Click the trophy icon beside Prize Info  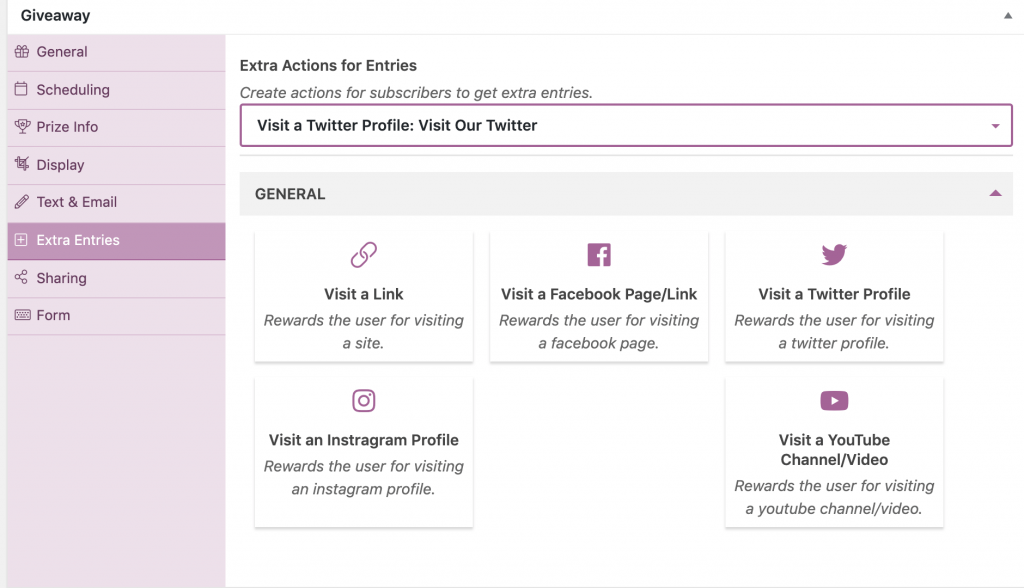(x=22, y=127)
